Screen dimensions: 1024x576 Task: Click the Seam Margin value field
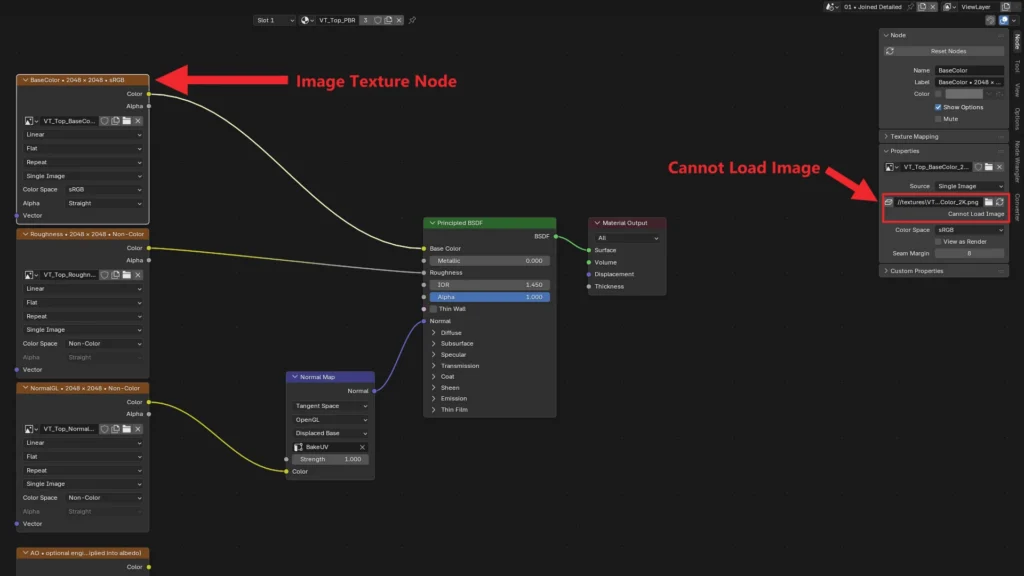(969, 253)
